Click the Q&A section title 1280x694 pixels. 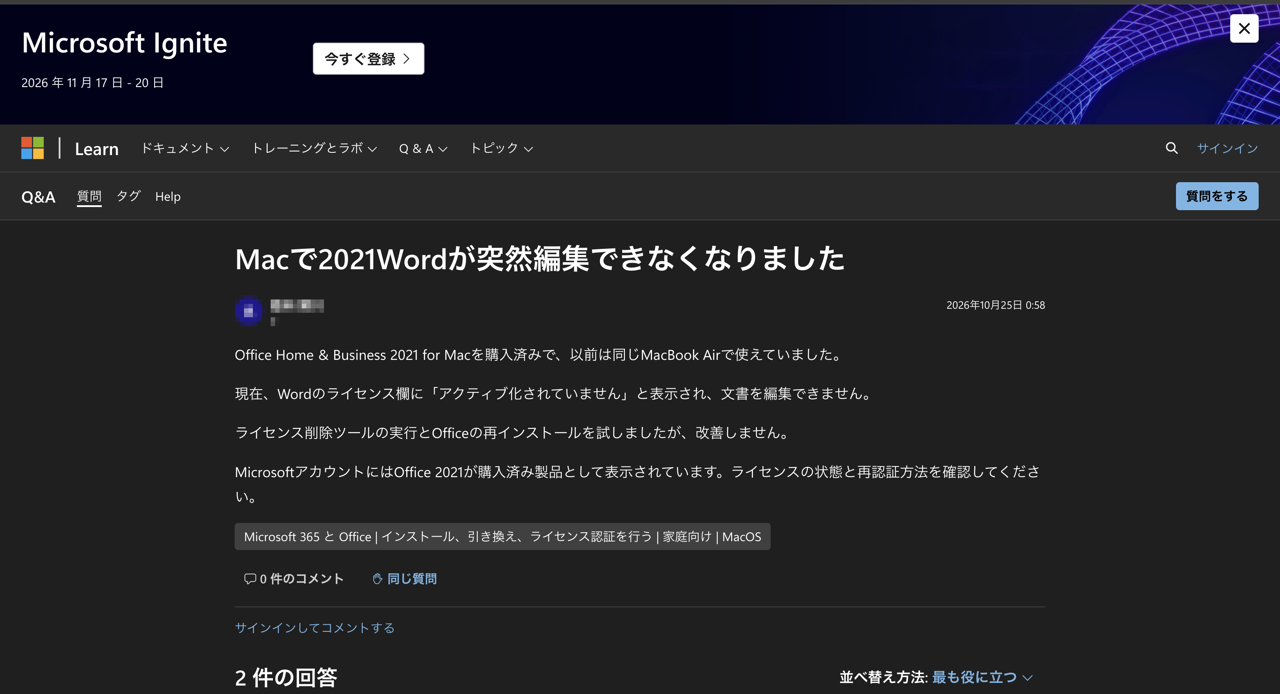38,197
